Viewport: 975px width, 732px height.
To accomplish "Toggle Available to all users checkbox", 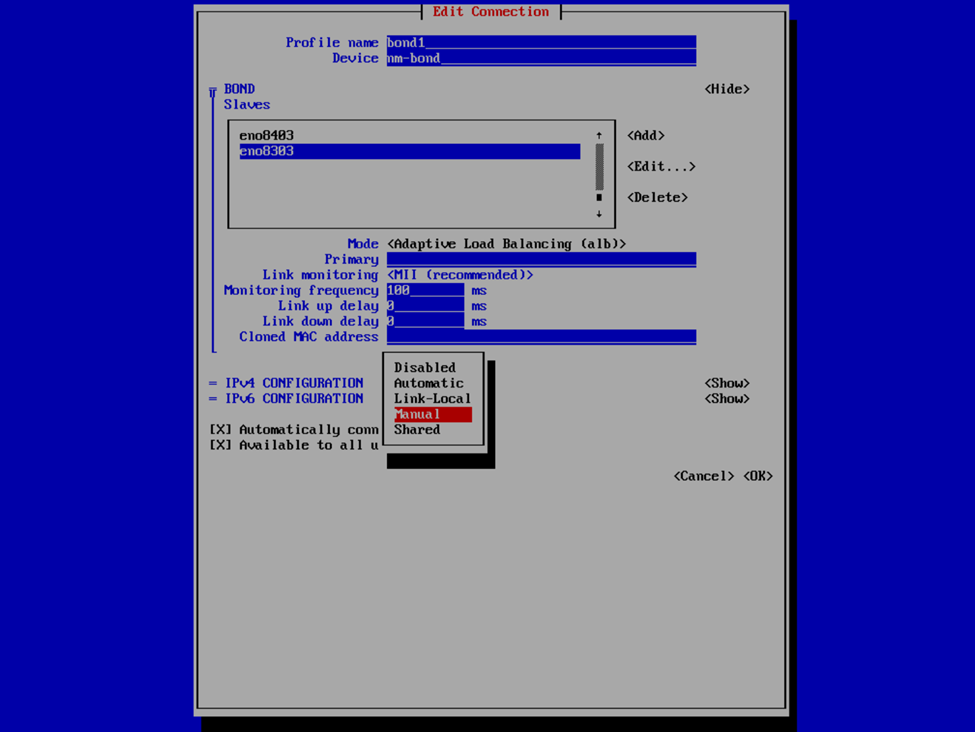I will coord(220,445).
